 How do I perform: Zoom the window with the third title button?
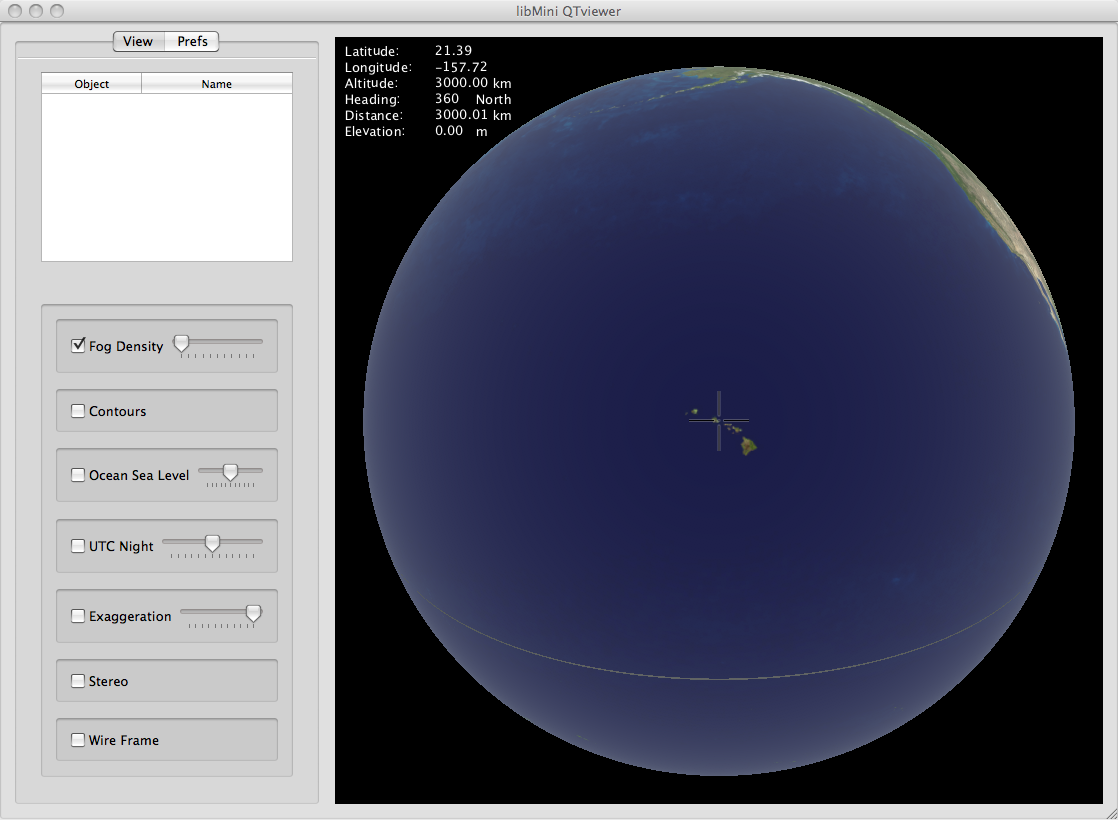pyautogui.click(x=57, y=11)
